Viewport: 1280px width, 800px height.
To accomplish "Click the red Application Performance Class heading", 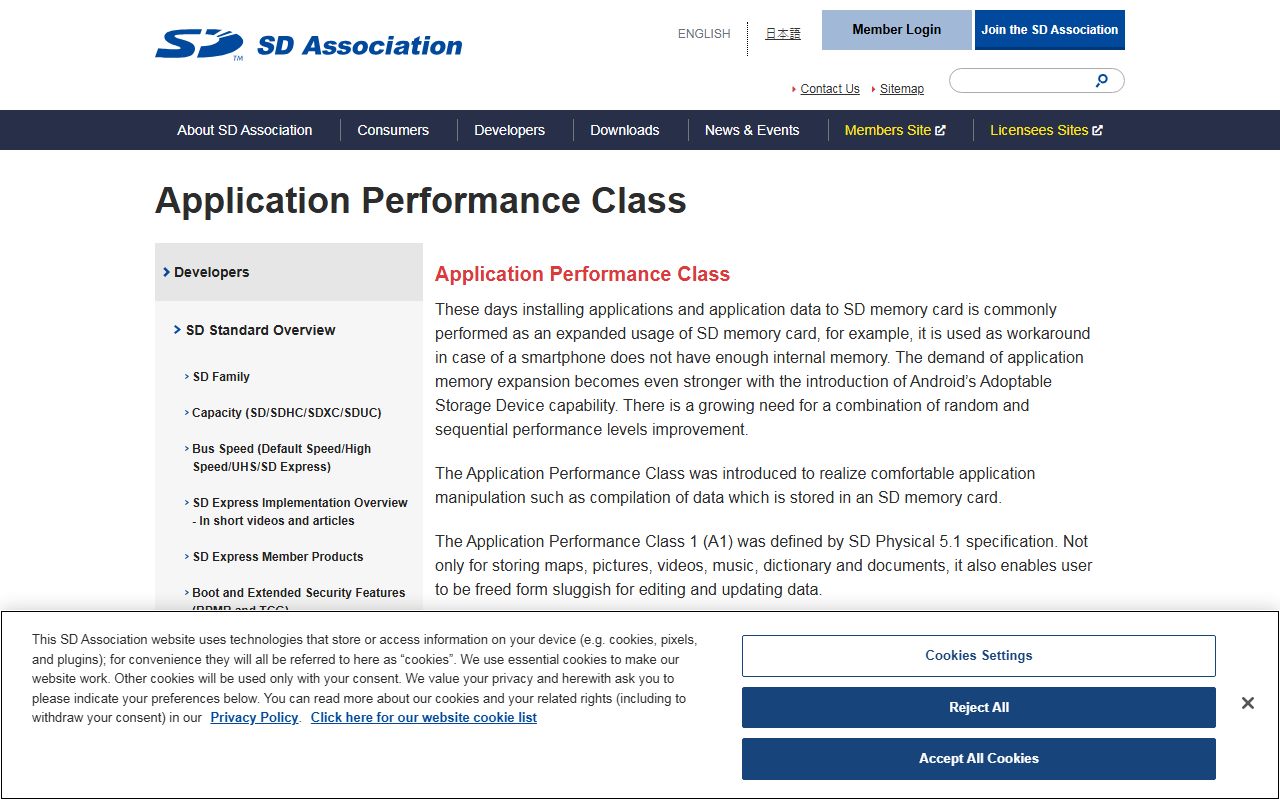I will tap(582, 274).
